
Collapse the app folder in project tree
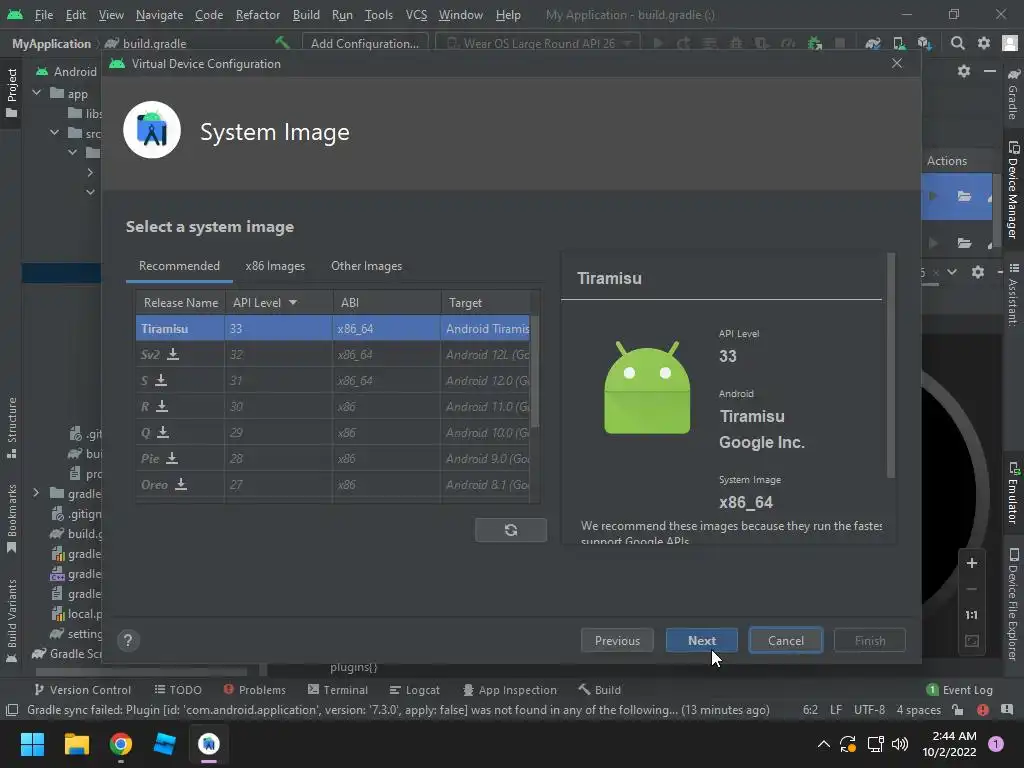pyautogui.click(x=37, y=93)
